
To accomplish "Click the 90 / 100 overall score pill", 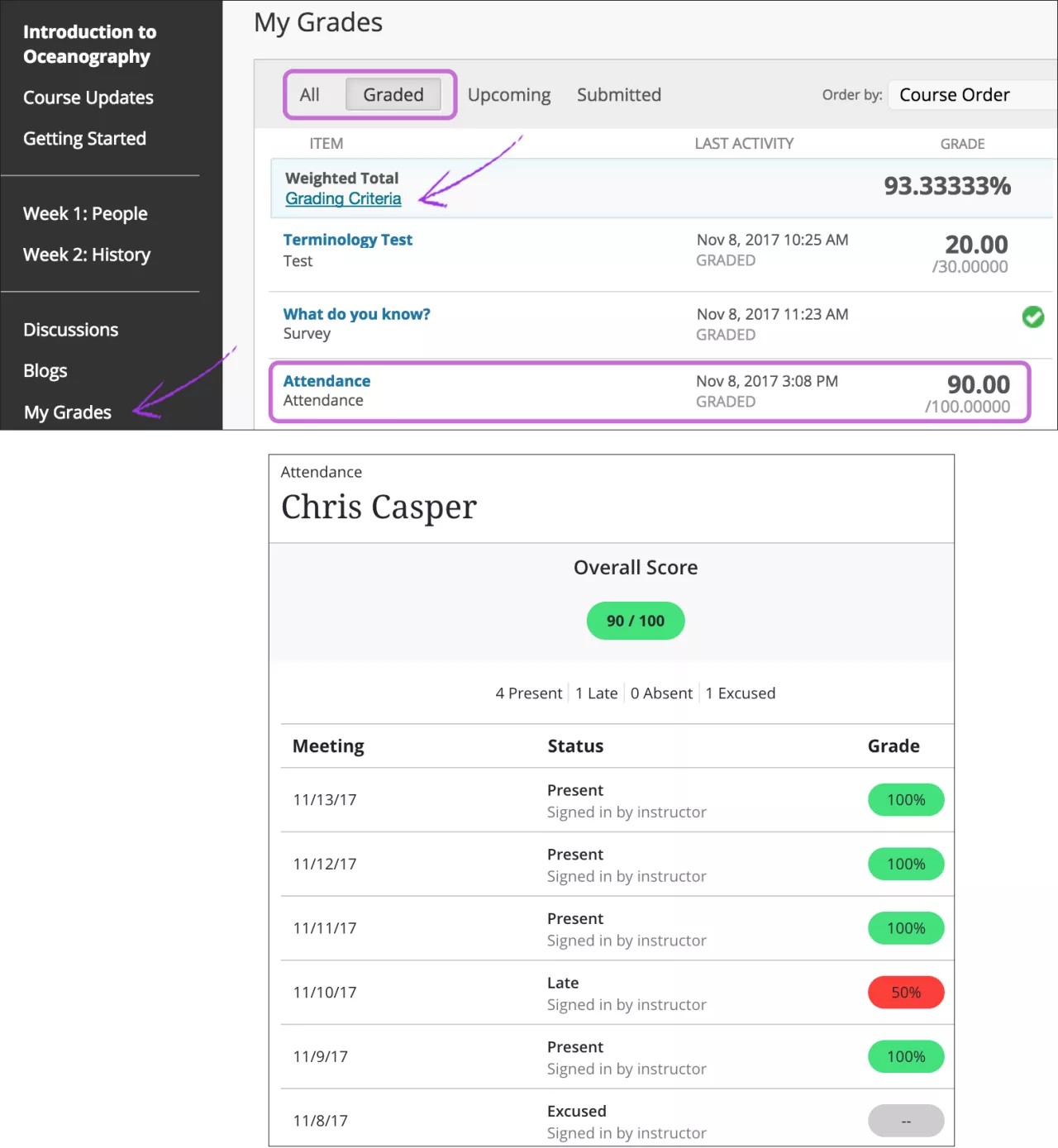I will (x=635, y=621).
